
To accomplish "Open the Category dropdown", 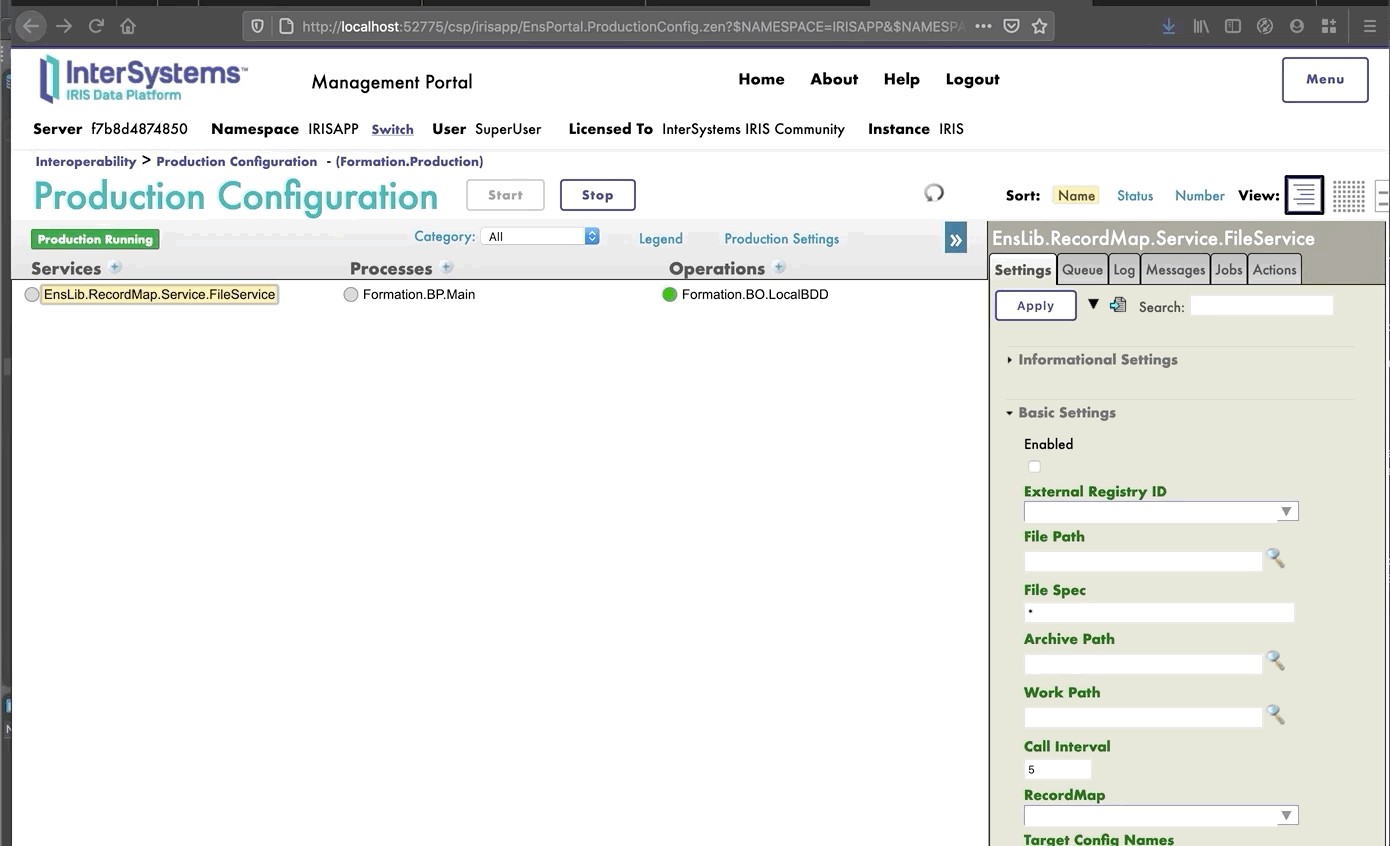I will [540, 237].
